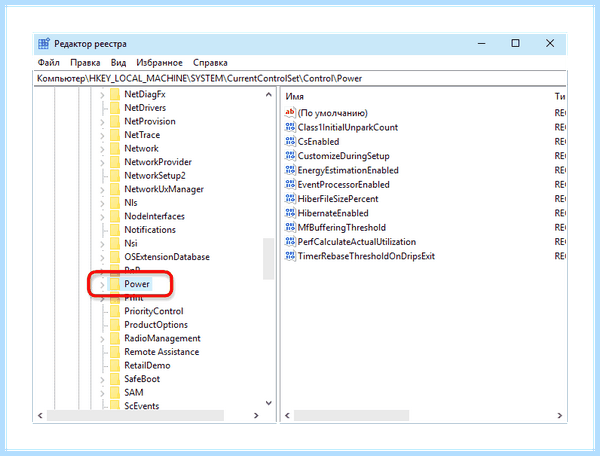600x456 pixels.
Task: Expand the Network tree node
Action: click(x=102, y=149)
